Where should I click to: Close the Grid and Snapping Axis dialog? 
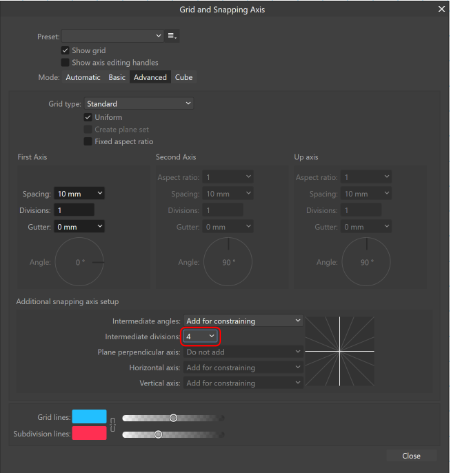point(441,9)
